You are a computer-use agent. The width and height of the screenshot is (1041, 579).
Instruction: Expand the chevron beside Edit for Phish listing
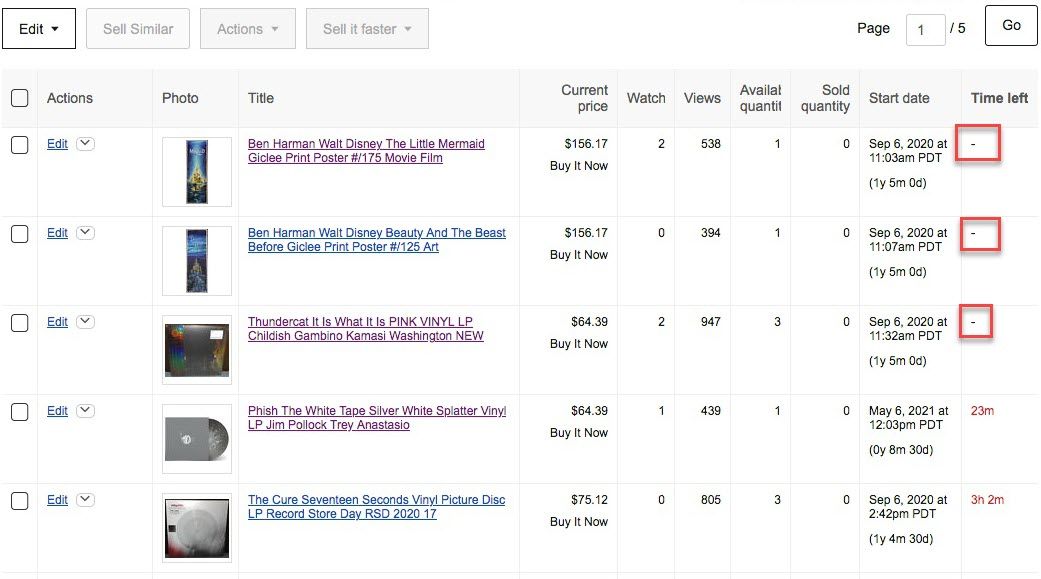coord(85,410)
